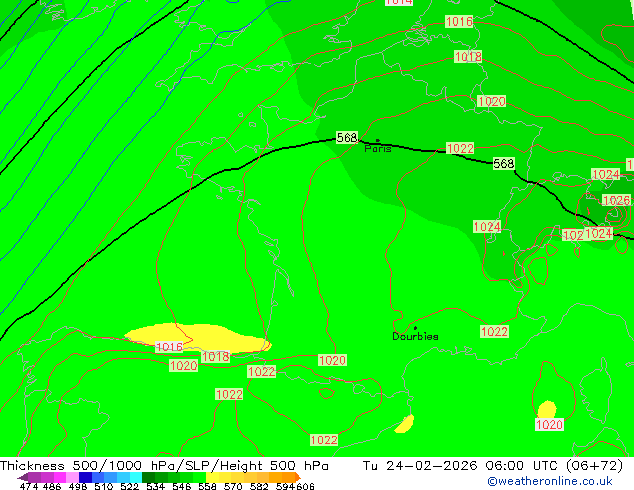Screen dimensions: 634x490
Task: Select the black dot marking Paris
Action: coord(378,141)
